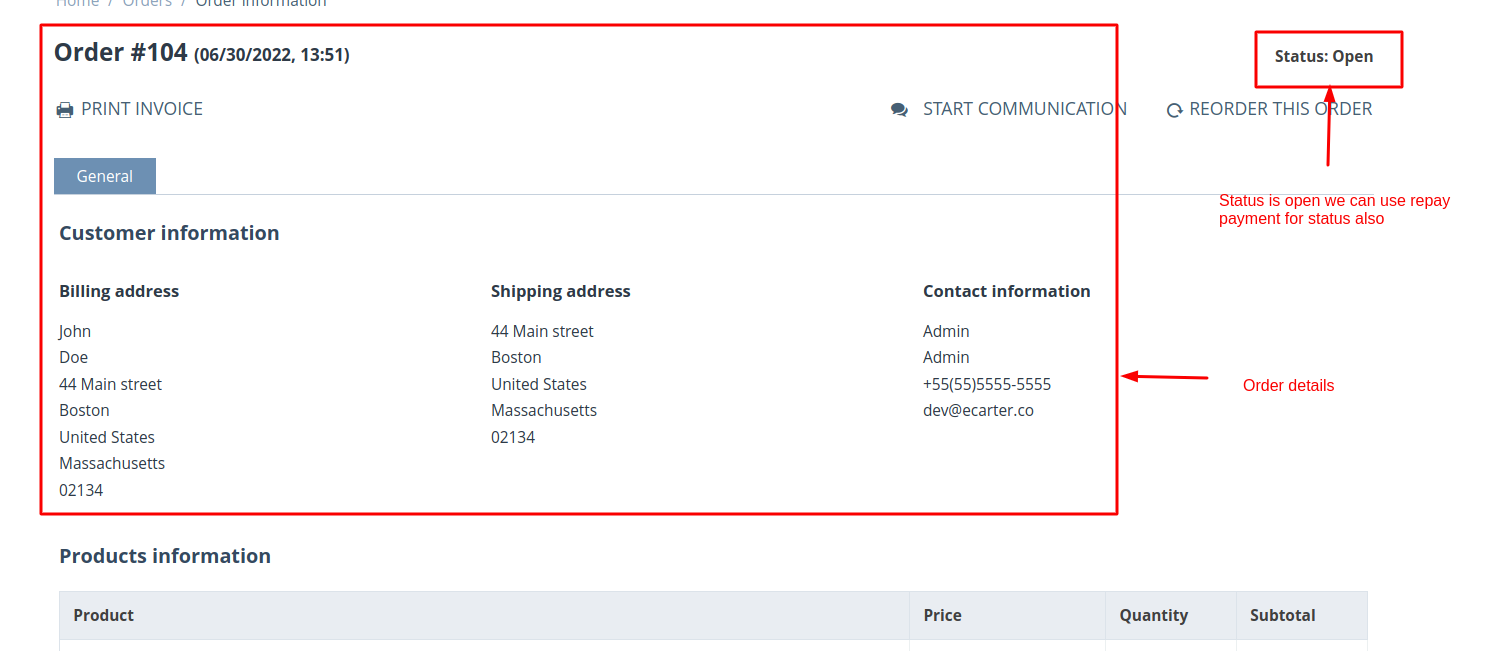Navigate to Orders breadcrumb link
The height and width of the screenshot is (651, 1499).
point(147,3)
